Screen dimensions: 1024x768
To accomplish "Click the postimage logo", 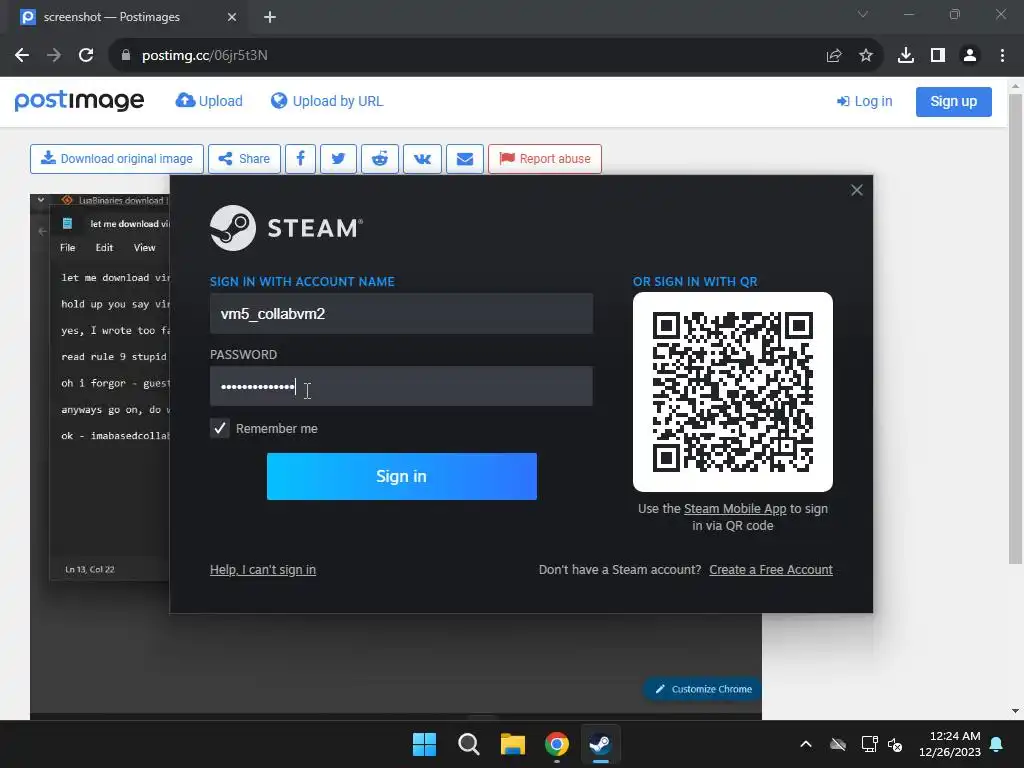I will [79, 101].
